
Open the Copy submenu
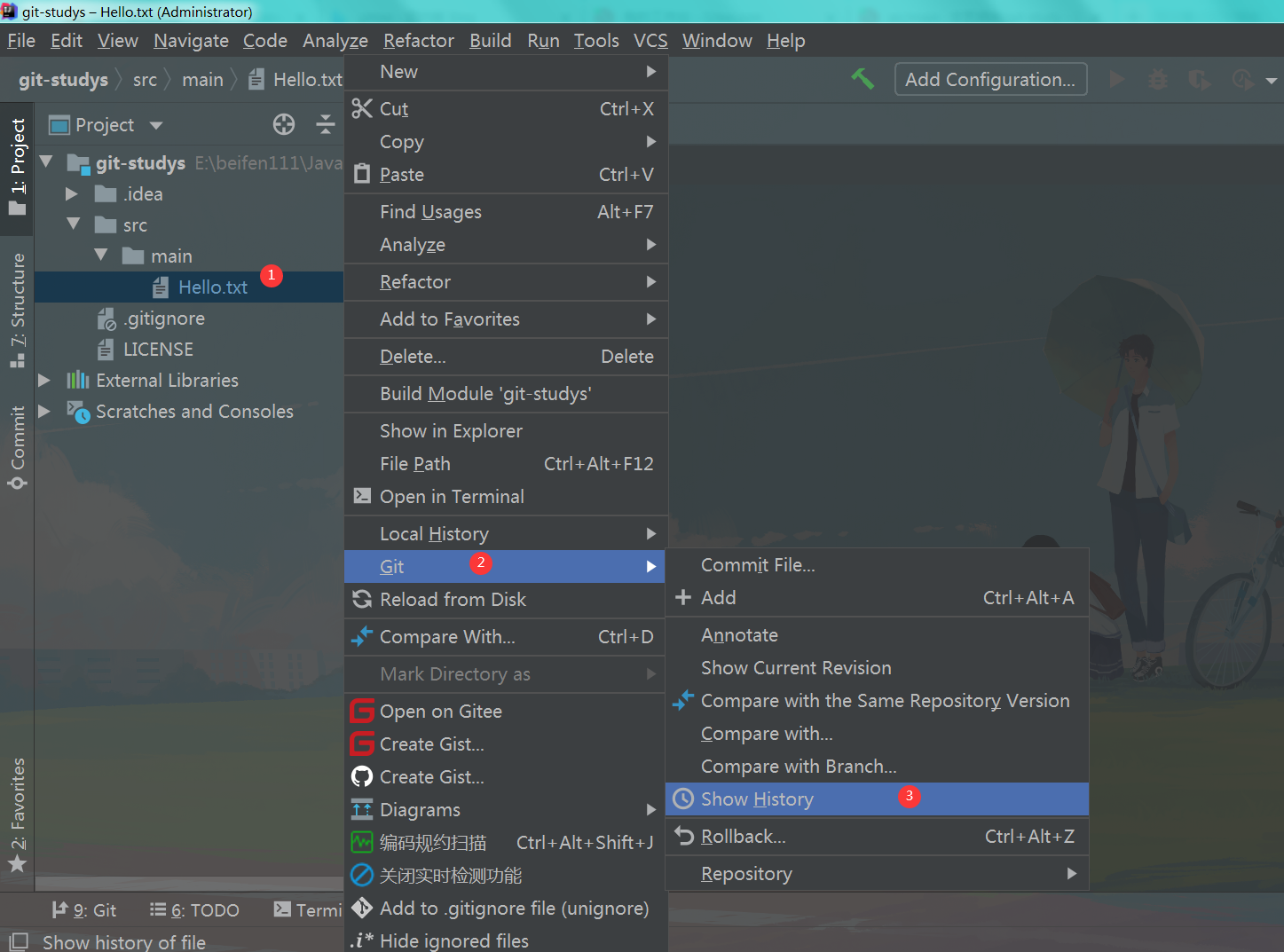(x=506, y=142)
